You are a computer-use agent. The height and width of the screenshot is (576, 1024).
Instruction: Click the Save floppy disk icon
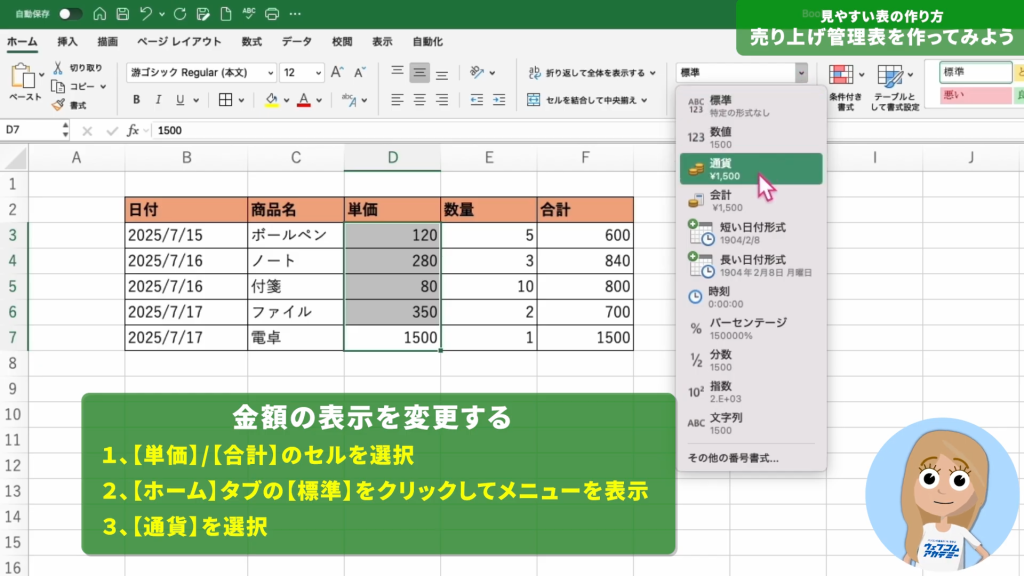pyautogui.click(x=122, y=14)
